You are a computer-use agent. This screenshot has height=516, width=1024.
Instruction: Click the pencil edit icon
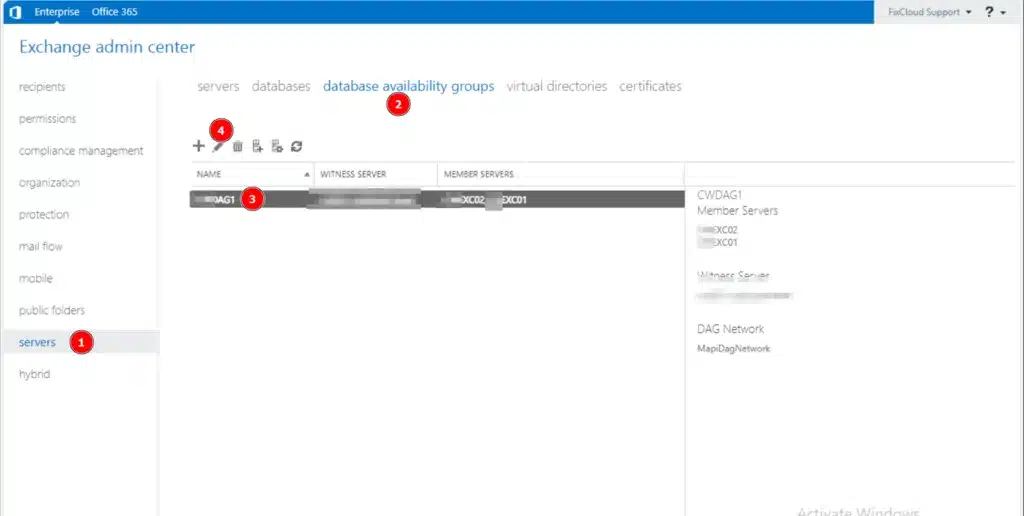[x=217, y=146]
